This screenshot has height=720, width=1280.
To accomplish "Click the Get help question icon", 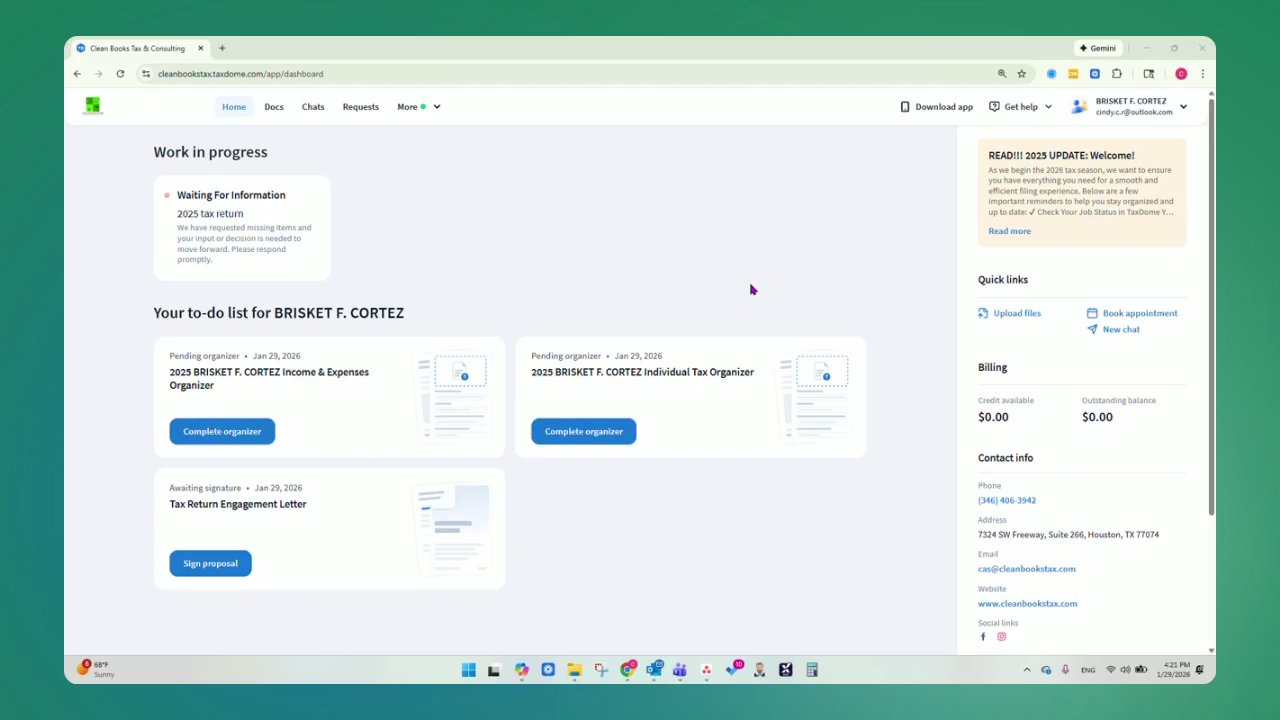I will click(994, 106).
